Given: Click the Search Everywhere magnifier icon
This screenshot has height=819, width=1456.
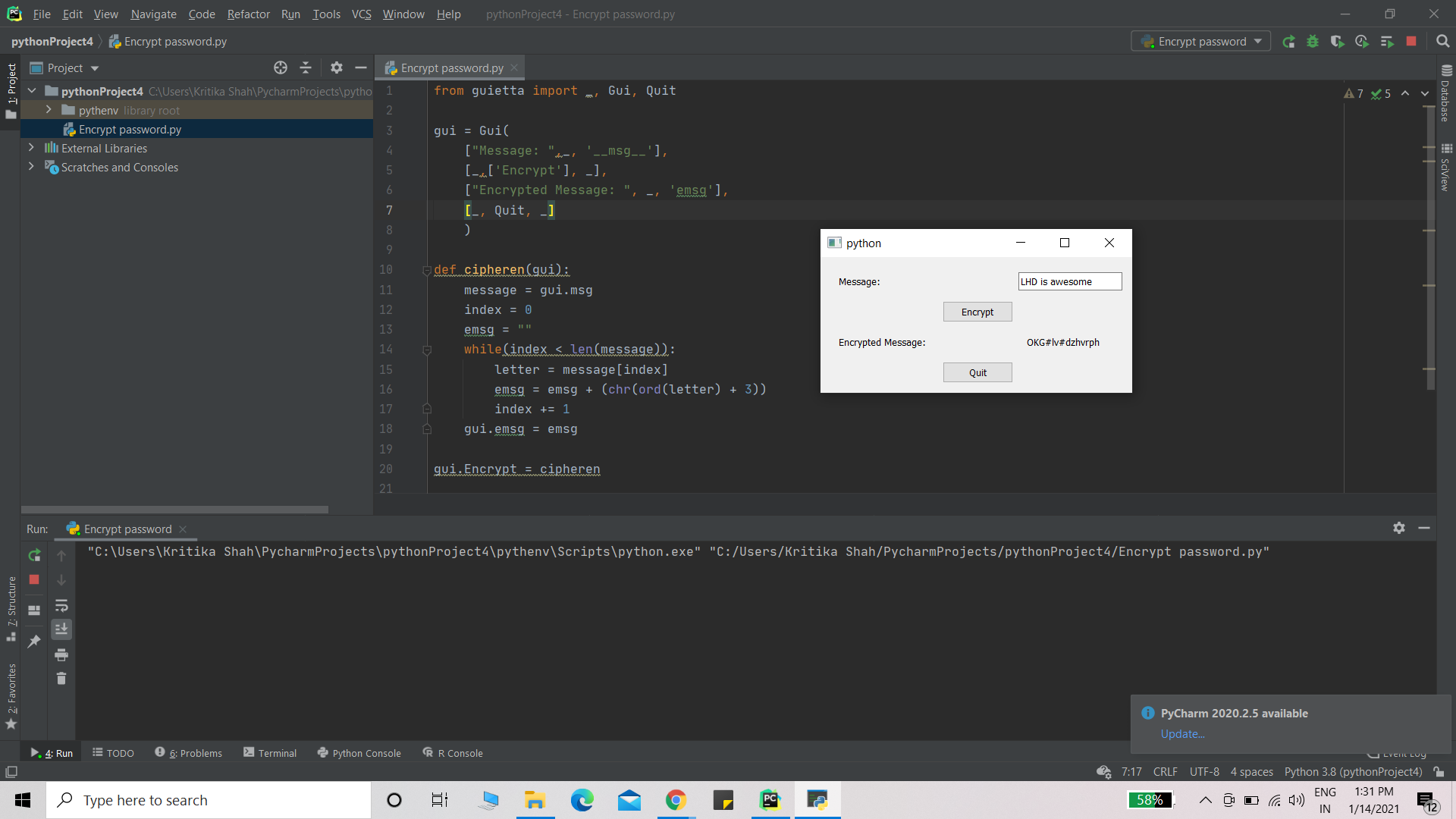Looking at the screenshot, I should click(1442, 42).
